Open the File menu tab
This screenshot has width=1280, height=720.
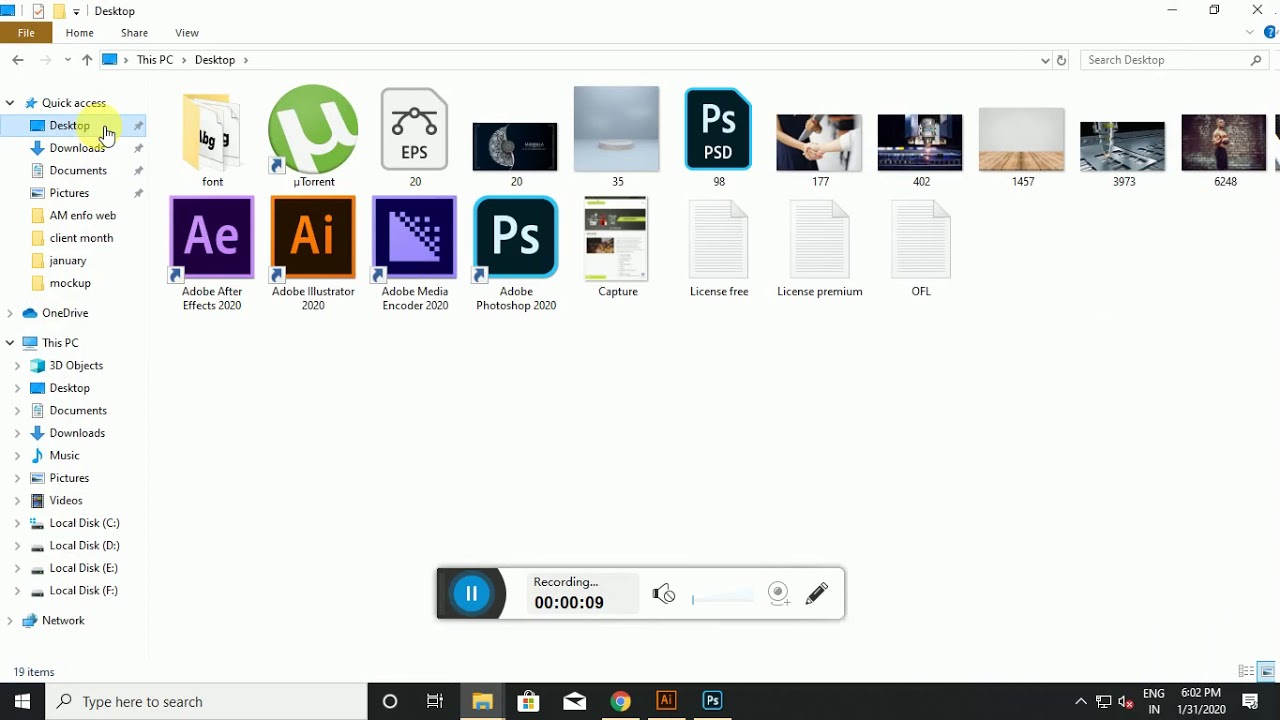[x=26, y=33]
